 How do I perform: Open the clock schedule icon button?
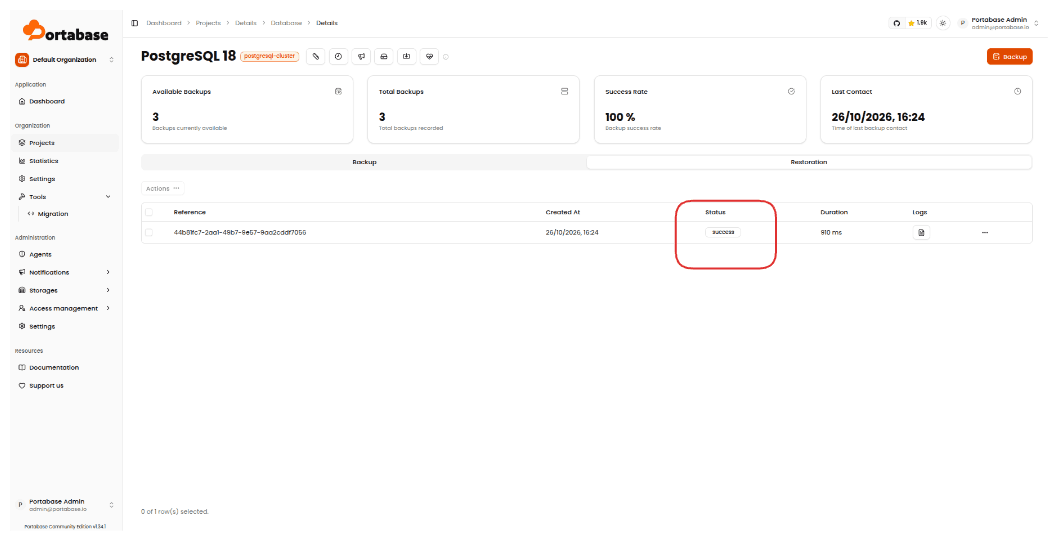(x=338, y=57)
